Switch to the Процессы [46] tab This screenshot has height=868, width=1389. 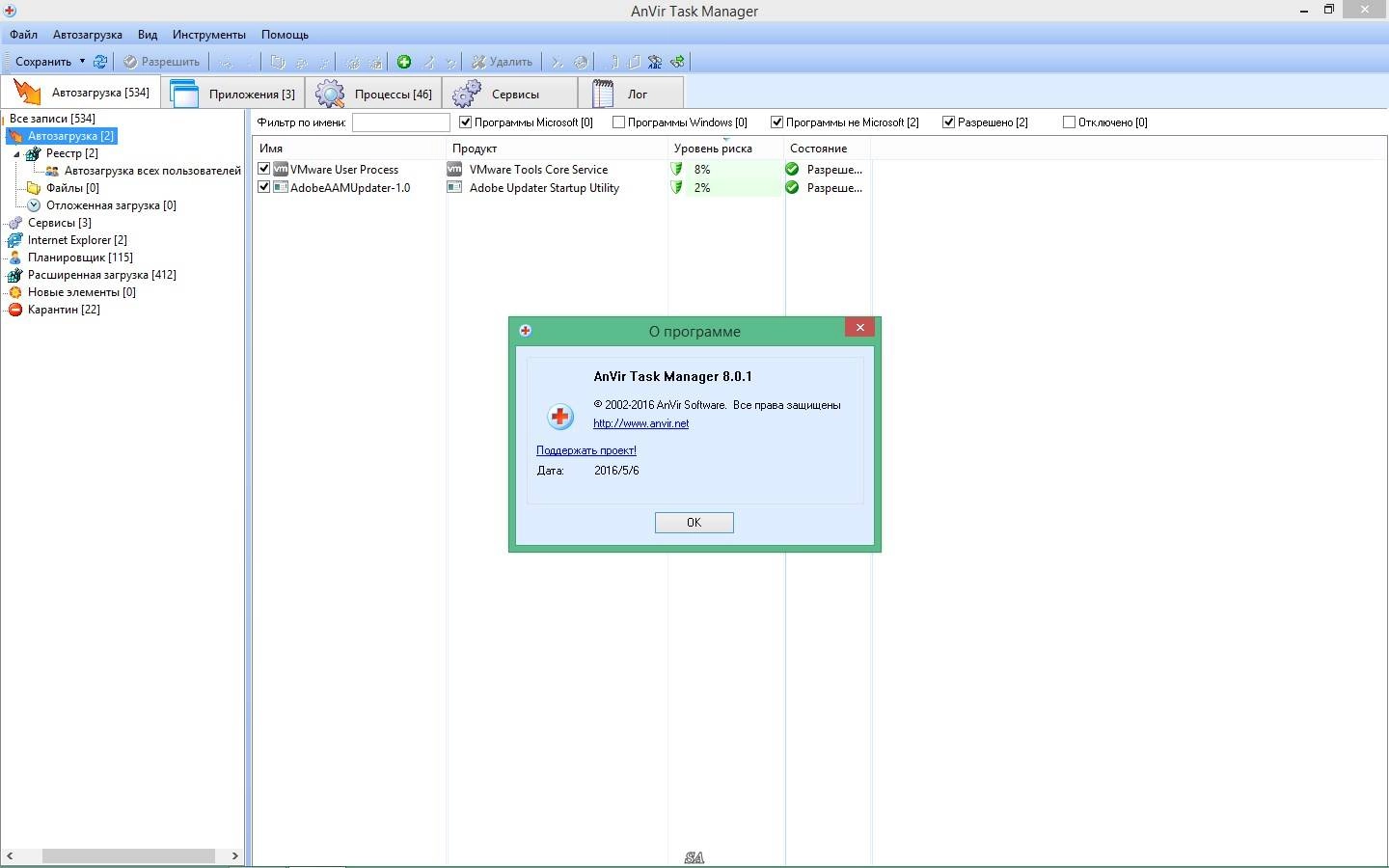(x=376, y=94)
